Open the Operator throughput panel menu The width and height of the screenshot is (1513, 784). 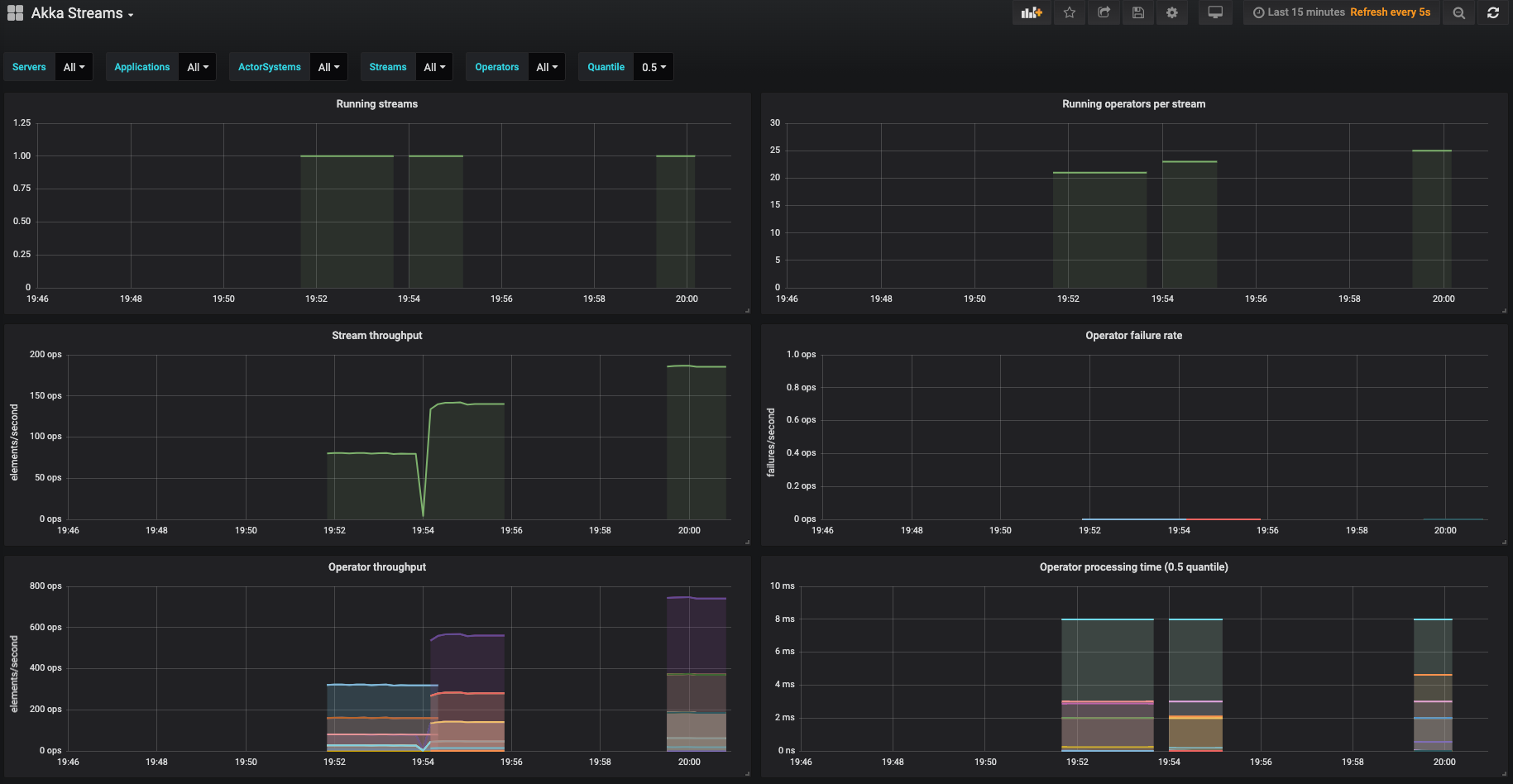coord(377,567)
